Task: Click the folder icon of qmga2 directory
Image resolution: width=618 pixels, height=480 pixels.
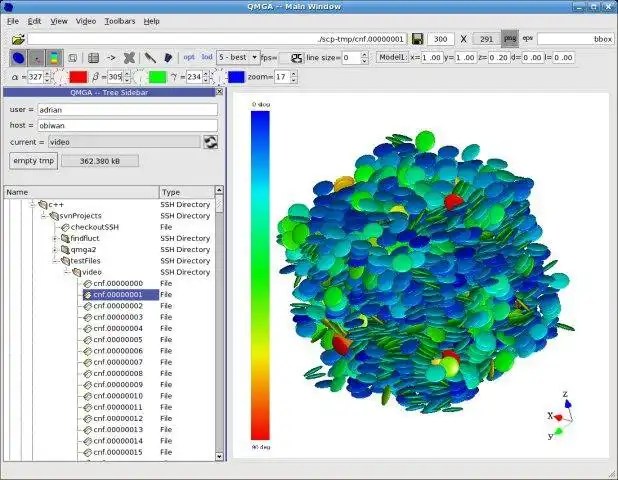Action: [x=65, y=249]
